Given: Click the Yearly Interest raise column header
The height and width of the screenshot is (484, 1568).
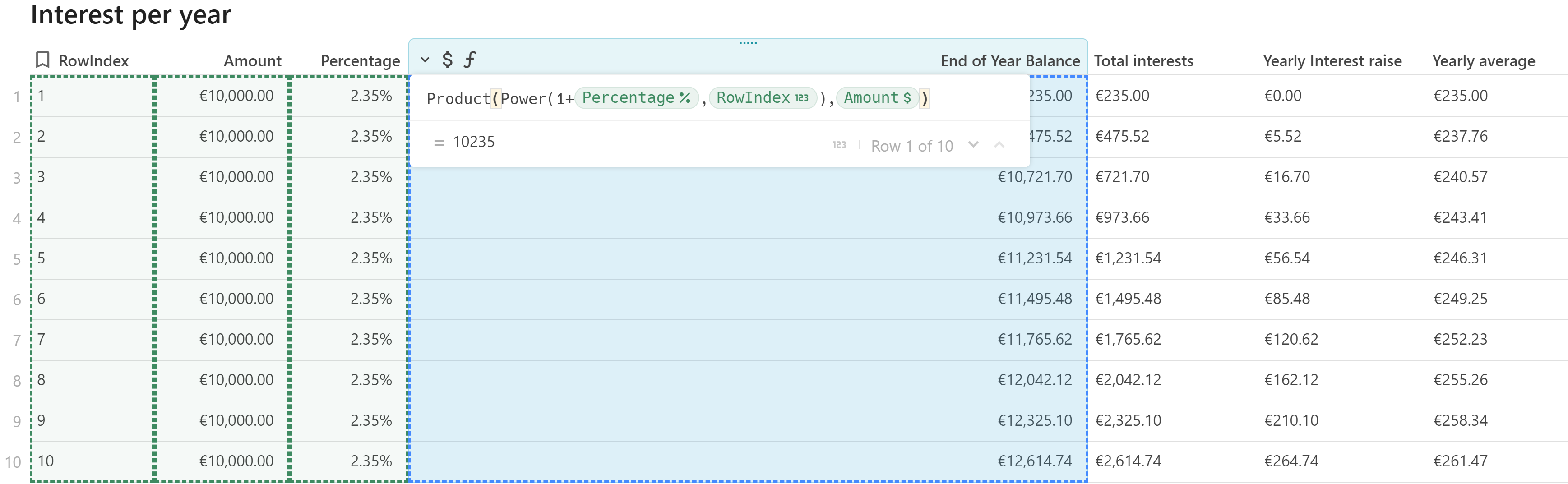Looking at the screenshot, I should [x=1332, y=61].
